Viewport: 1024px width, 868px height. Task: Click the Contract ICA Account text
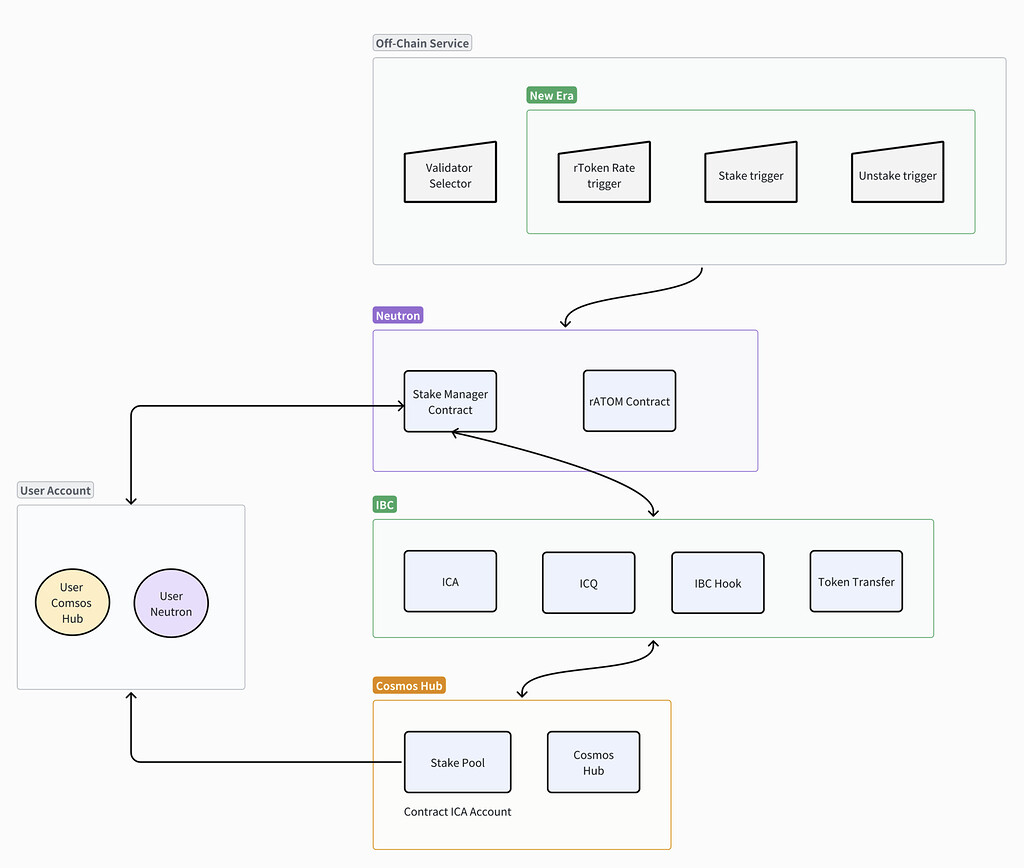tap(457, 812)
